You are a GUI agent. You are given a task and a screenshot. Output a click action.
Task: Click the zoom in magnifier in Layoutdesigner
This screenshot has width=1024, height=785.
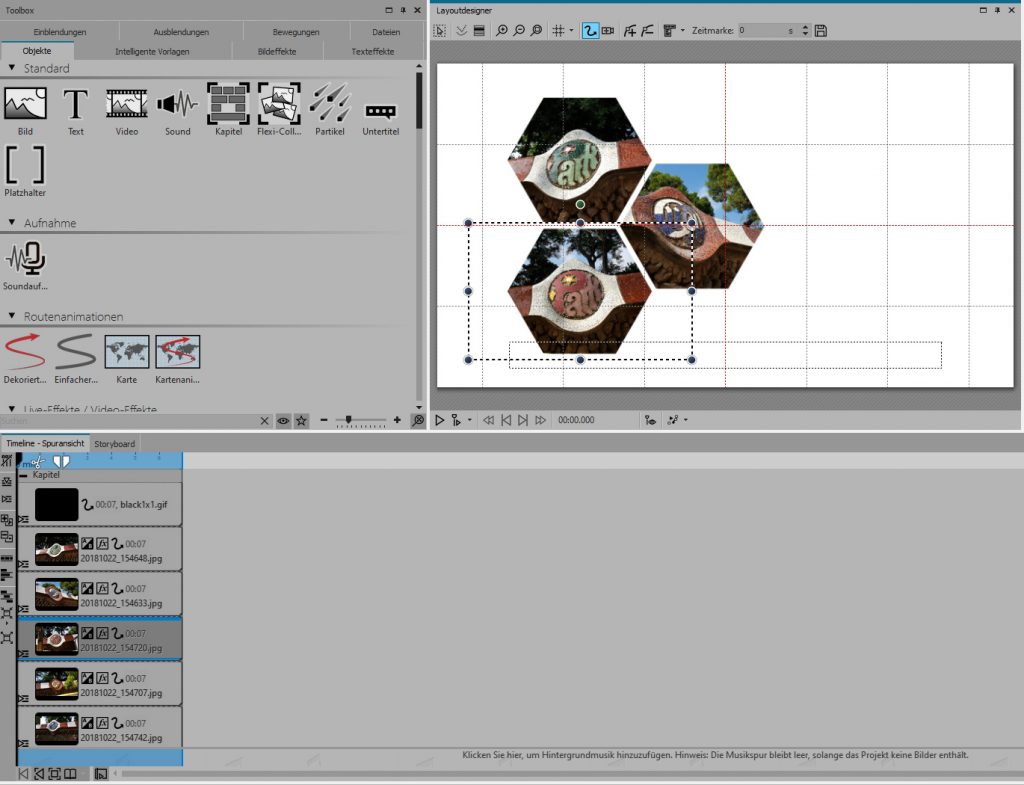click(x=502, y=31)
